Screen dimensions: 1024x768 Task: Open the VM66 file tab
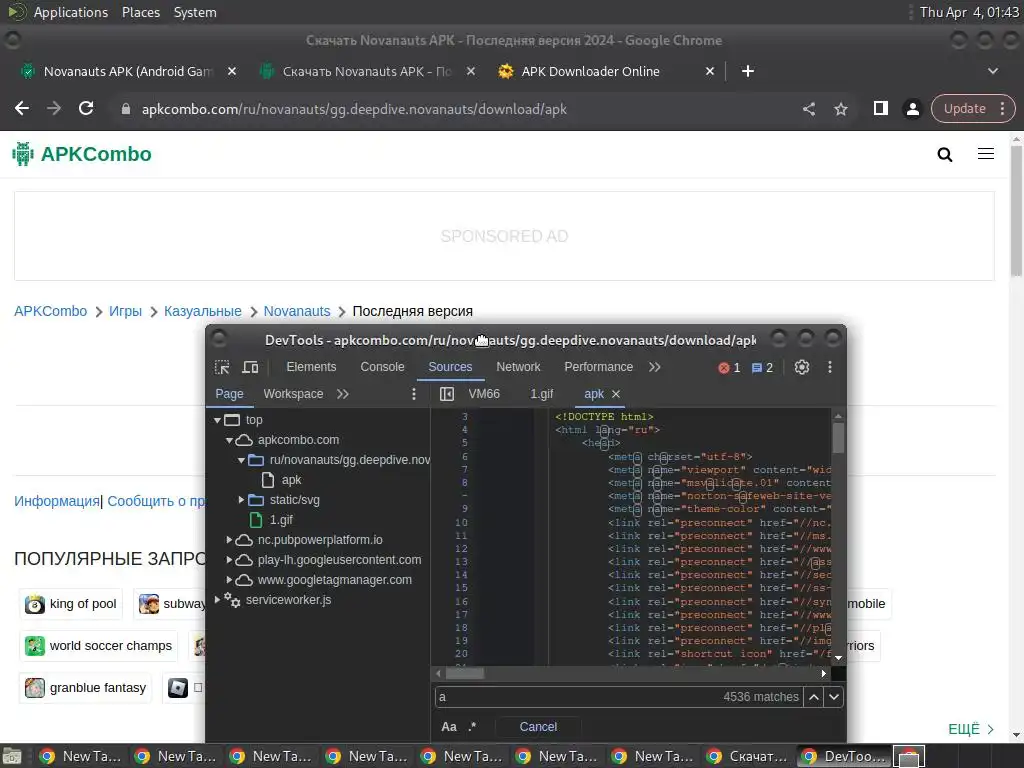[484, 394]
